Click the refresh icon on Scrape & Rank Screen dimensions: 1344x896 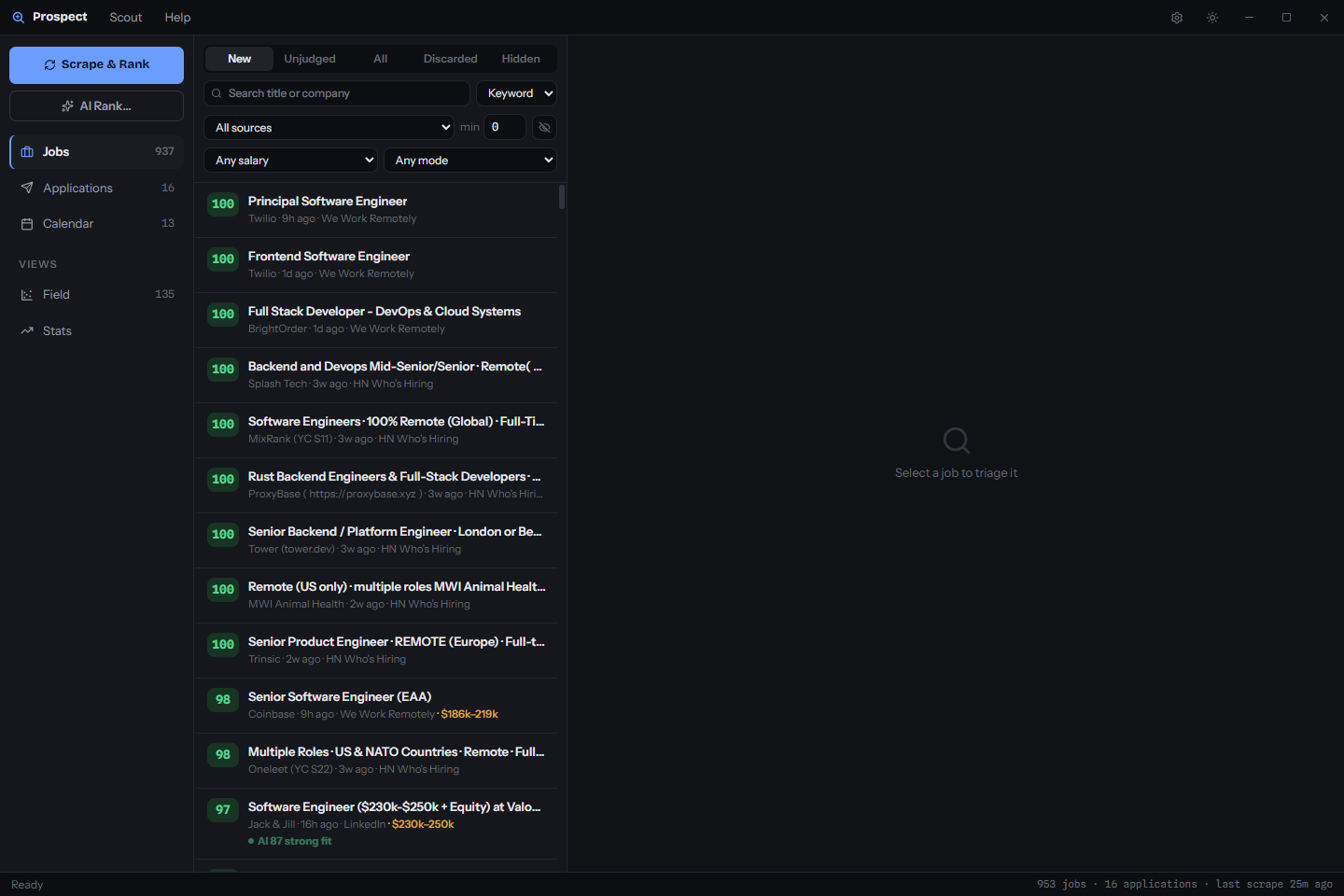[x=50, y=65]
